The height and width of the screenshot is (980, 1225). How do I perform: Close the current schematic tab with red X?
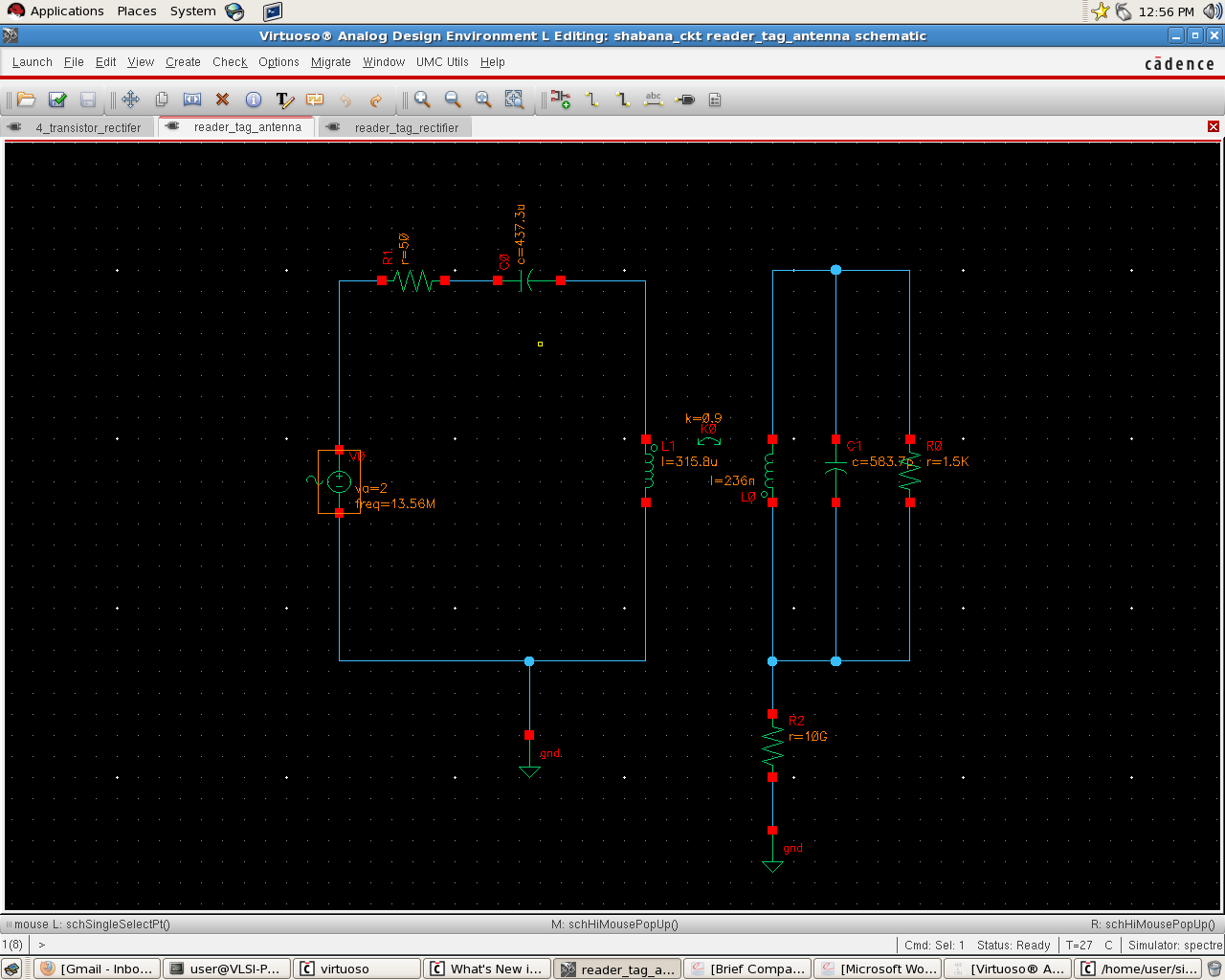pos(1213,126)
